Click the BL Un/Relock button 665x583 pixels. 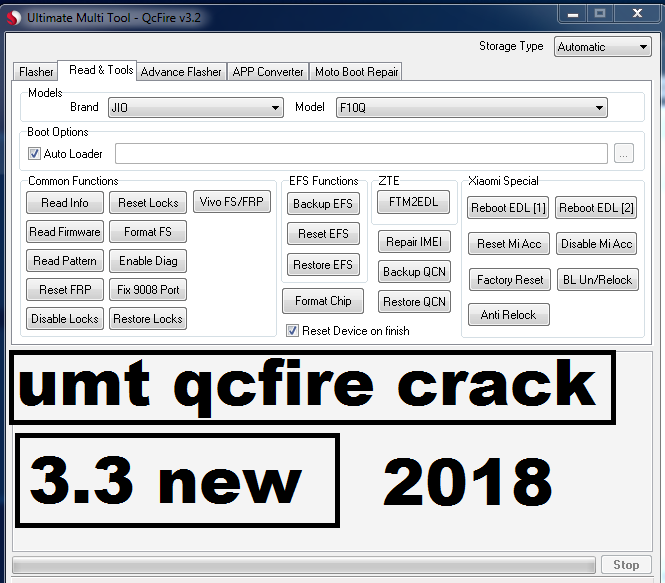598,280
